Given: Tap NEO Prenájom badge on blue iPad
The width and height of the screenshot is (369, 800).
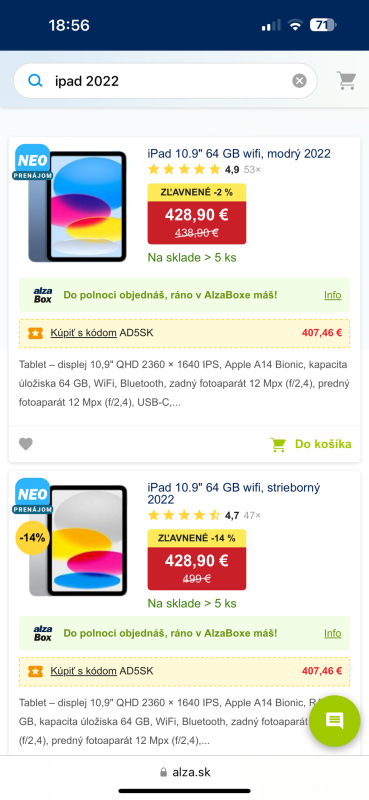Looking at the screenshot, I should 33,162.
